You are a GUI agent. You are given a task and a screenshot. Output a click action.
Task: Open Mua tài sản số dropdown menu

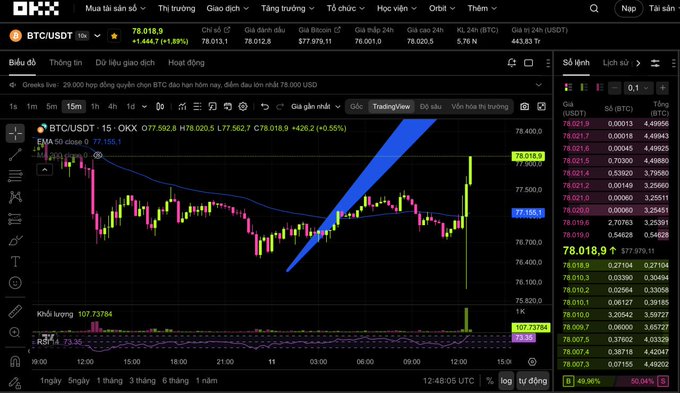[115, 8]
